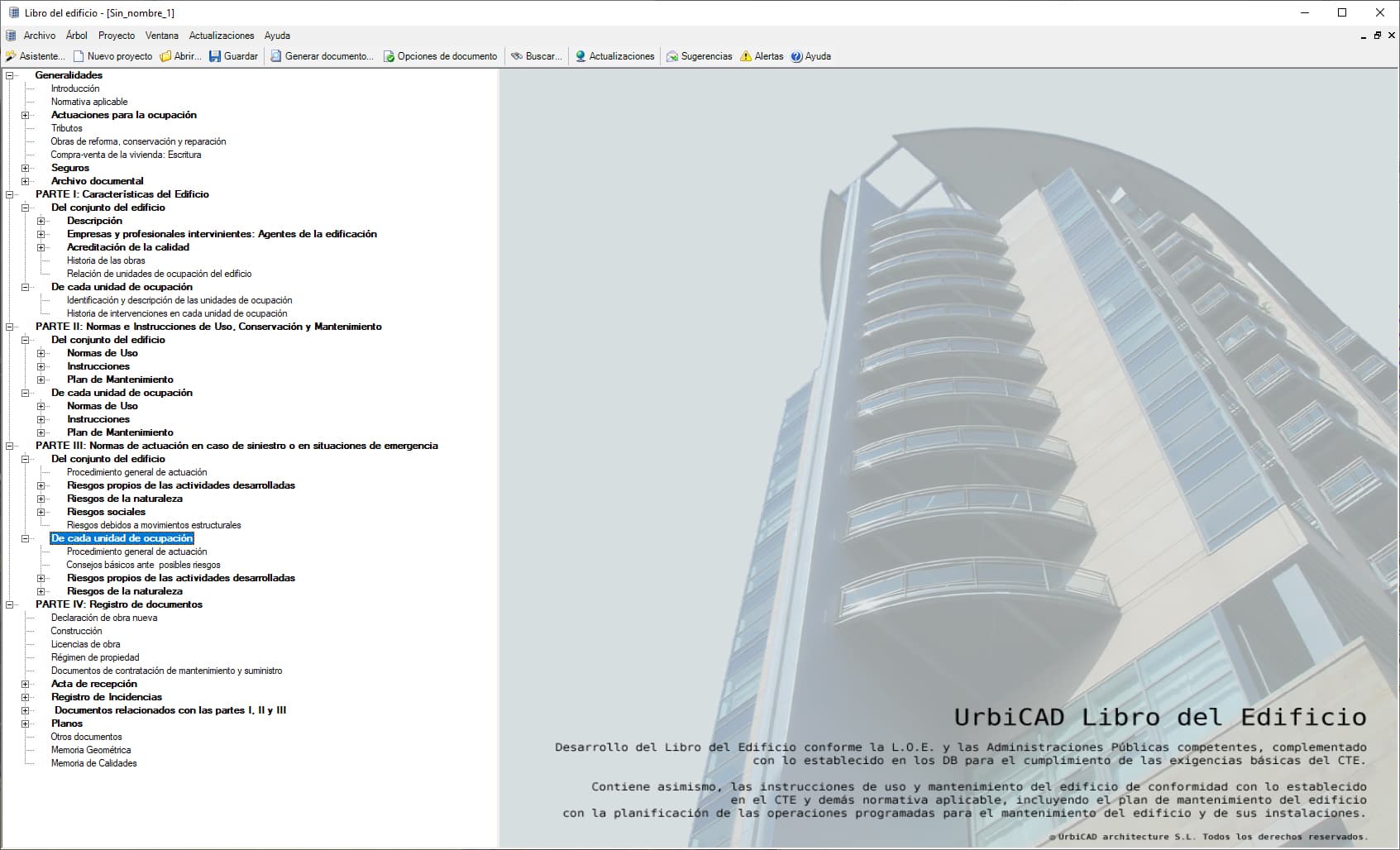Screen dimensions: 1400x850
Task: Select the Introducción tree item
Action: [75, 88]
